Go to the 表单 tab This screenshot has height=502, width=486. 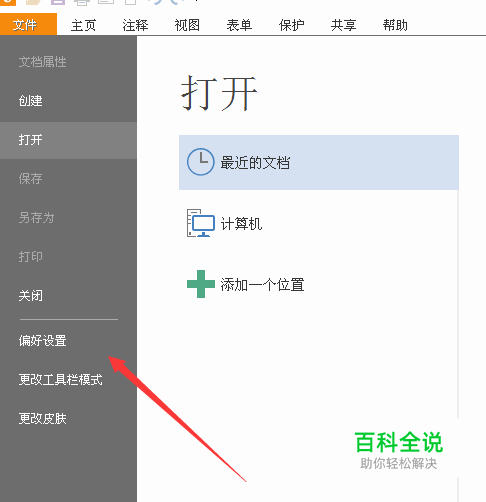tap(239, 25)
